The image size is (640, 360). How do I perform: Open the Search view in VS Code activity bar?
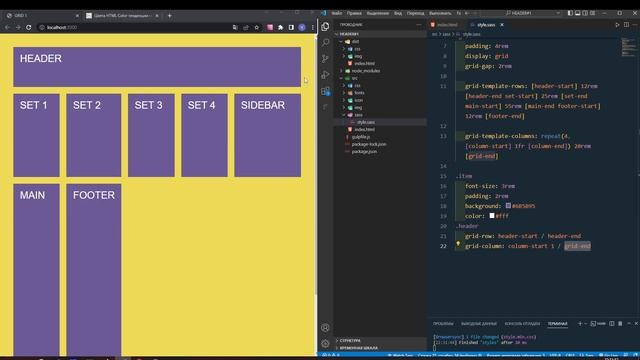tap(325, 42)
